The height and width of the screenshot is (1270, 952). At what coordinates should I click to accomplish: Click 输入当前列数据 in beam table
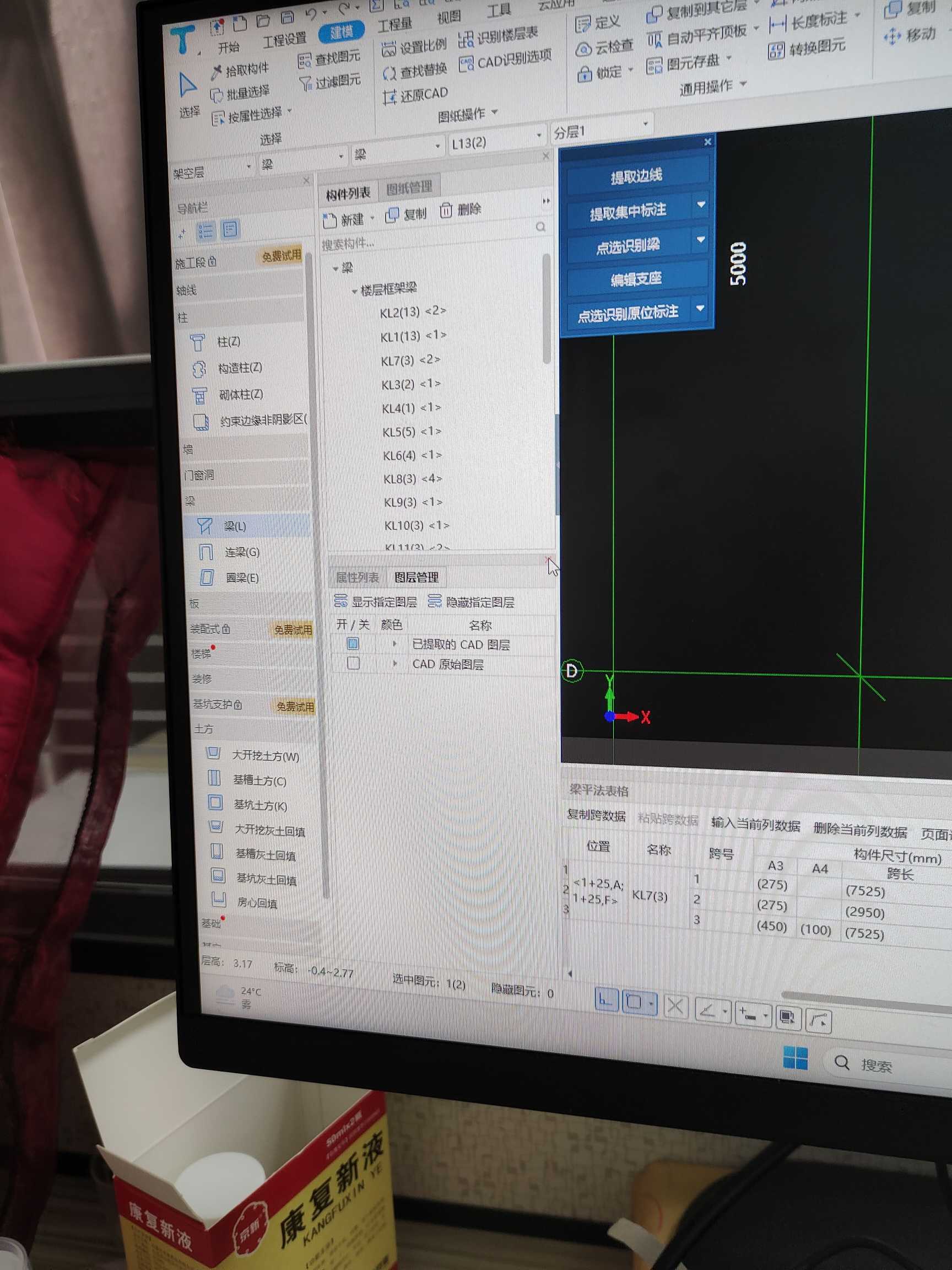click(755, 825)
